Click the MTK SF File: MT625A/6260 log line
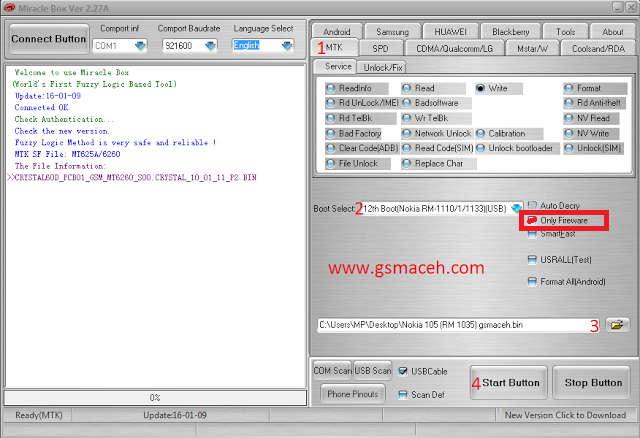The height and width of the screenshot is (438, 640). [67, 154]
